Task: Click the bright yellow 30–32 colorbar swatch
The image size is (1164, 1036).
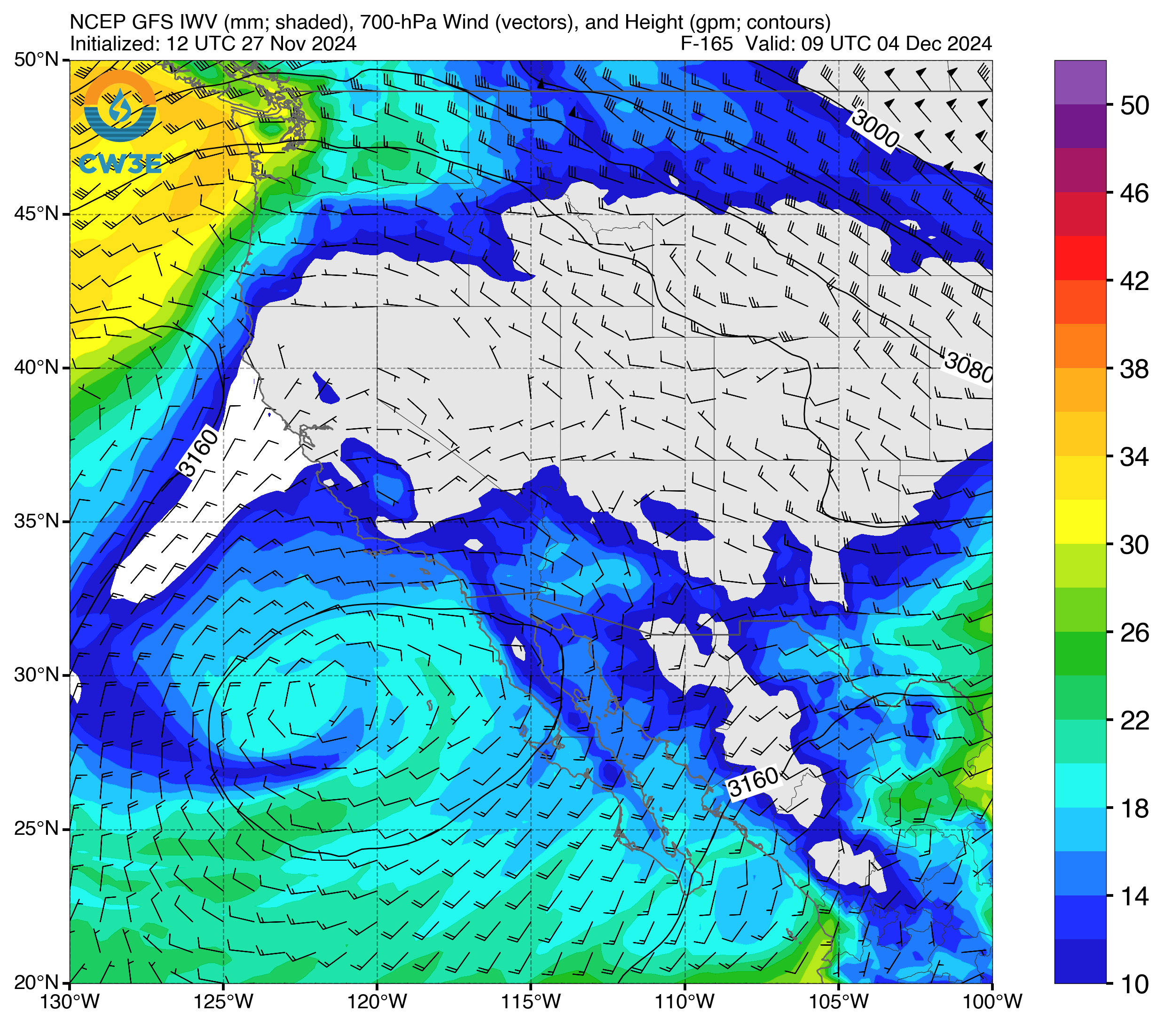Action: [1080, 522]
